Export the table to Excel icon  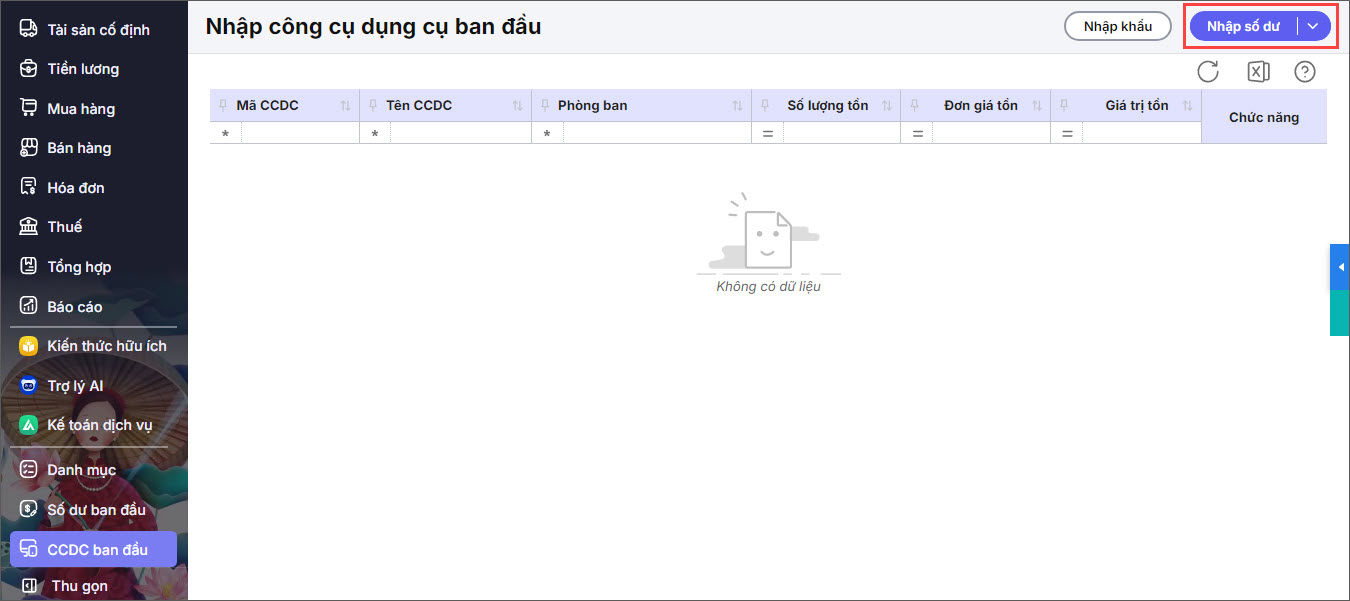[1258, 71]
